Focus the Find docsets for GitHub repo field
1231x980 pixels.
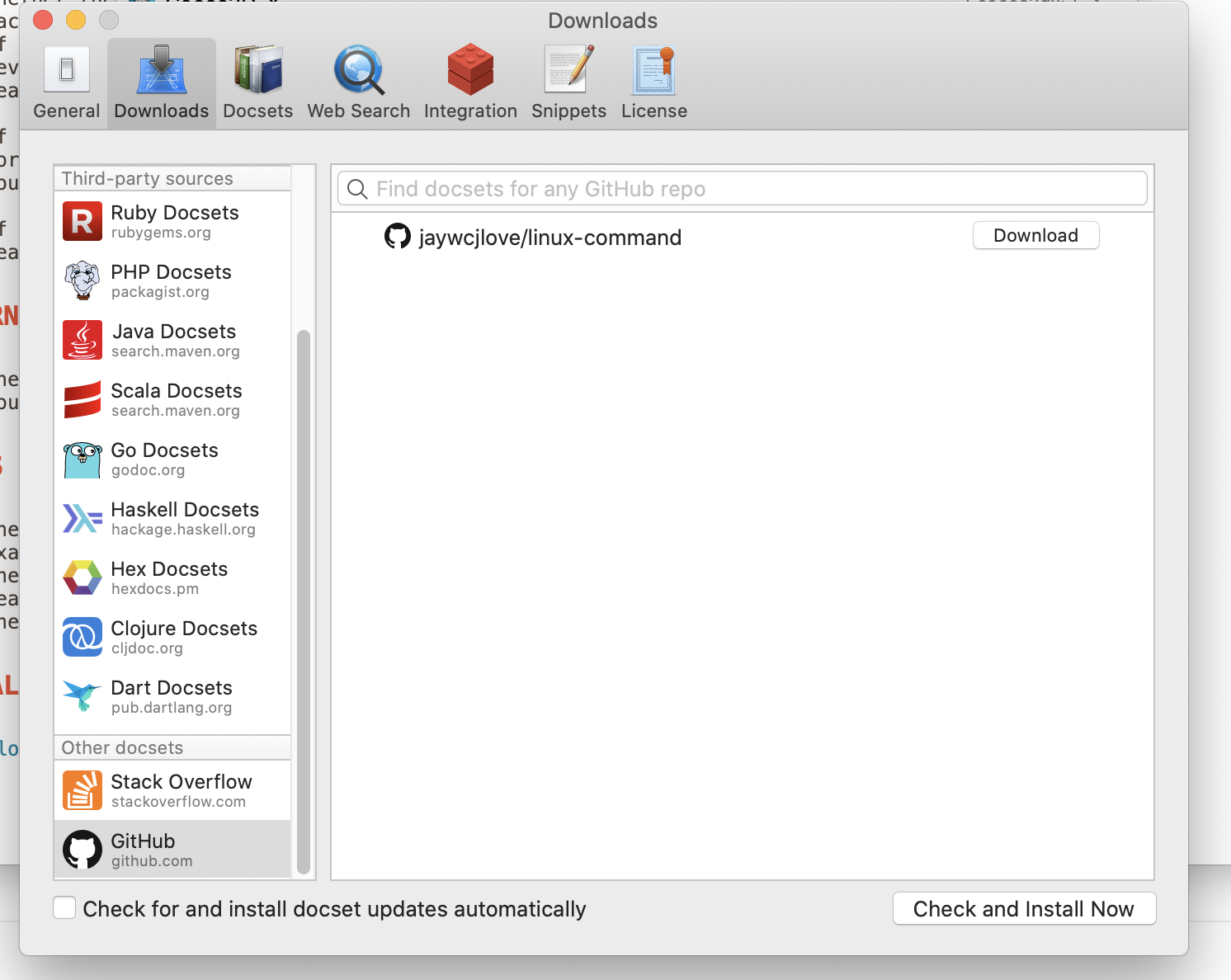743,189
